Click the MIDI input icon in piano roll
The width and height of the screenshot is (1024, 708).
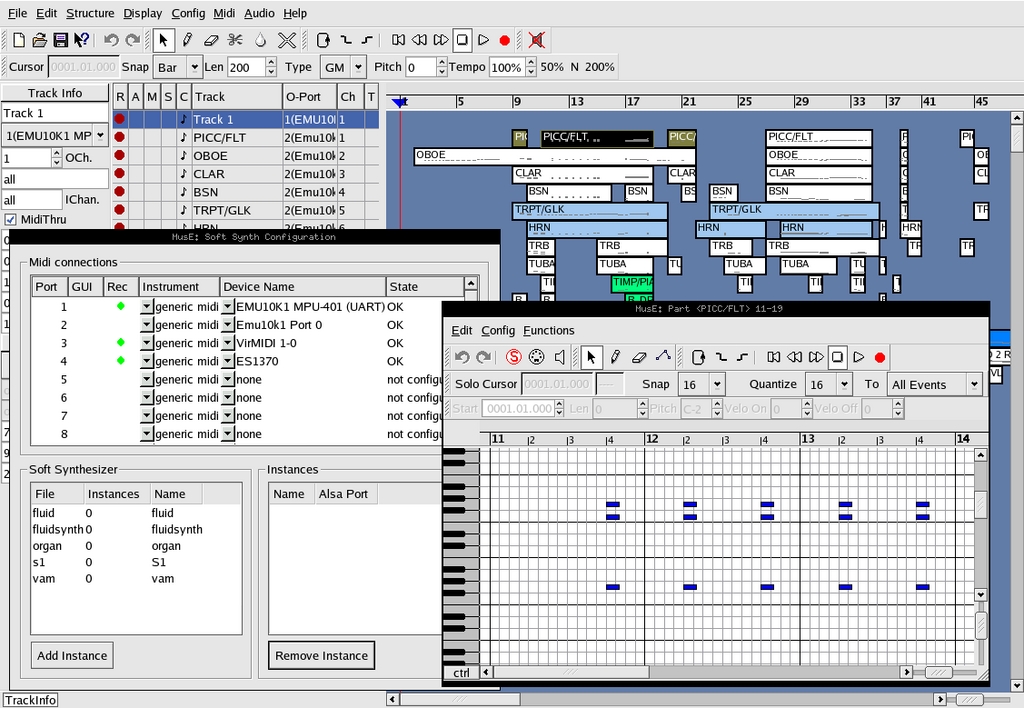pos(536,357)
